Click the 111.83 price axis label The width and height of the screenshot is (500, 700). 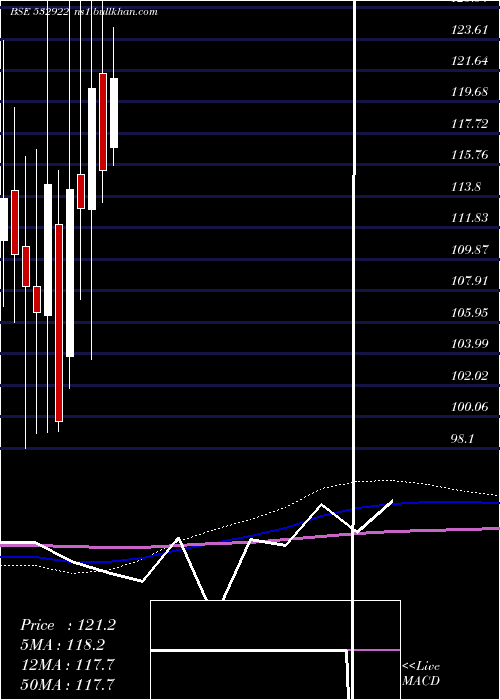click(469, 218)
